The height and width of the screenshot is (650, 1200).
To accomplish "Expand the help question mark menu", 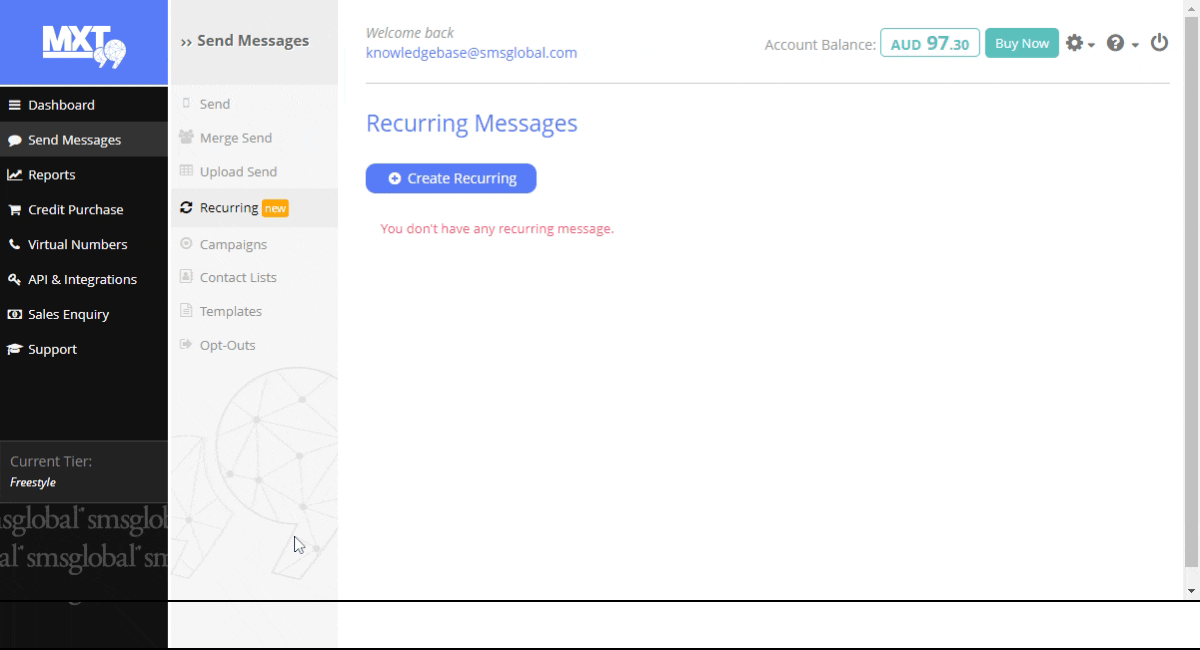I will click(1121, 43).
